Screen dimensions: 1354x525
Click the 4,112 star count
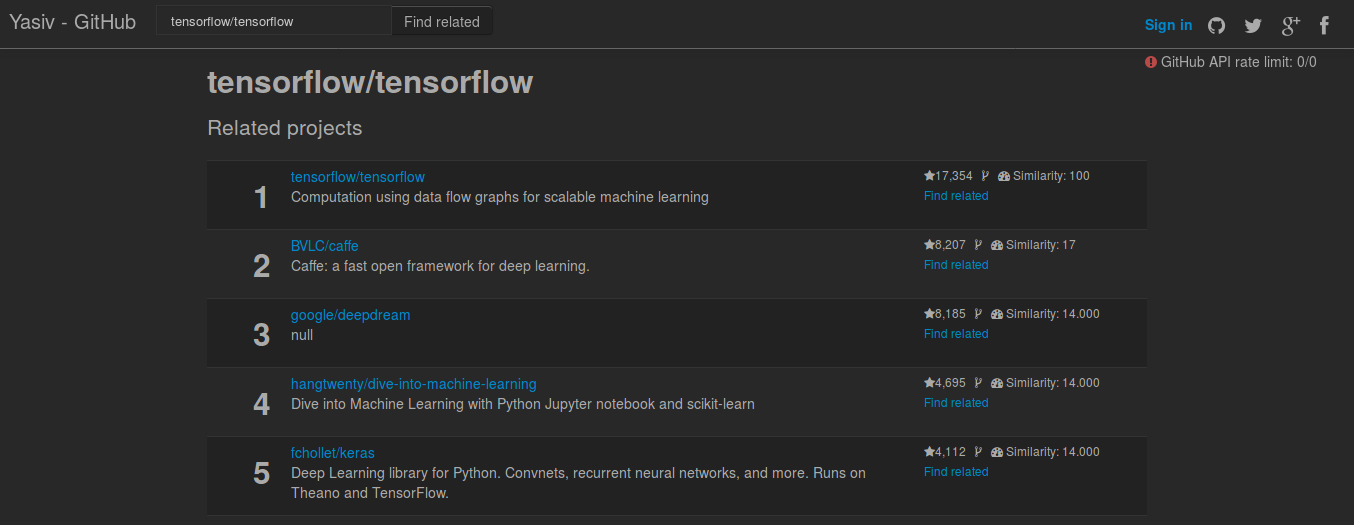pos(950,452)
